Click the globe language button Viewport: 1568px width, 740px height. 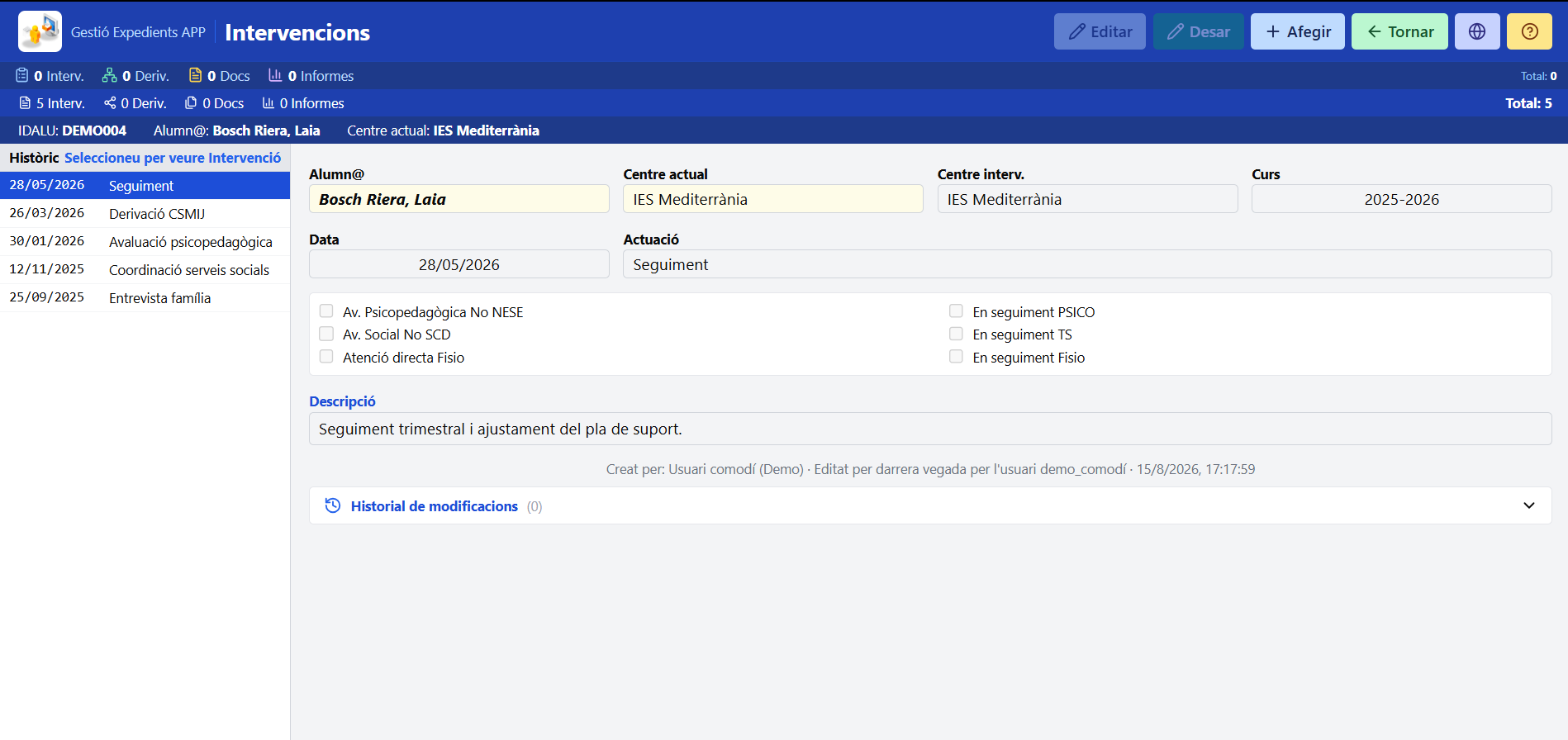tap(1477, 31)
